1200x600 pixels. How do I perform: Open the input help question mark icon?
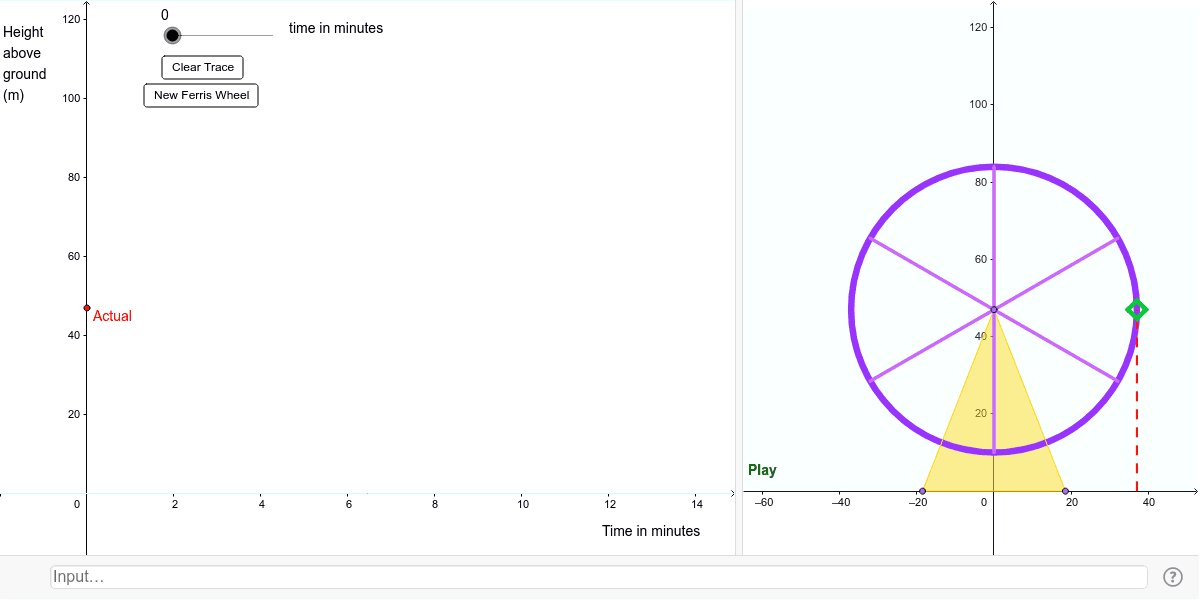(x=1173, y=577)
